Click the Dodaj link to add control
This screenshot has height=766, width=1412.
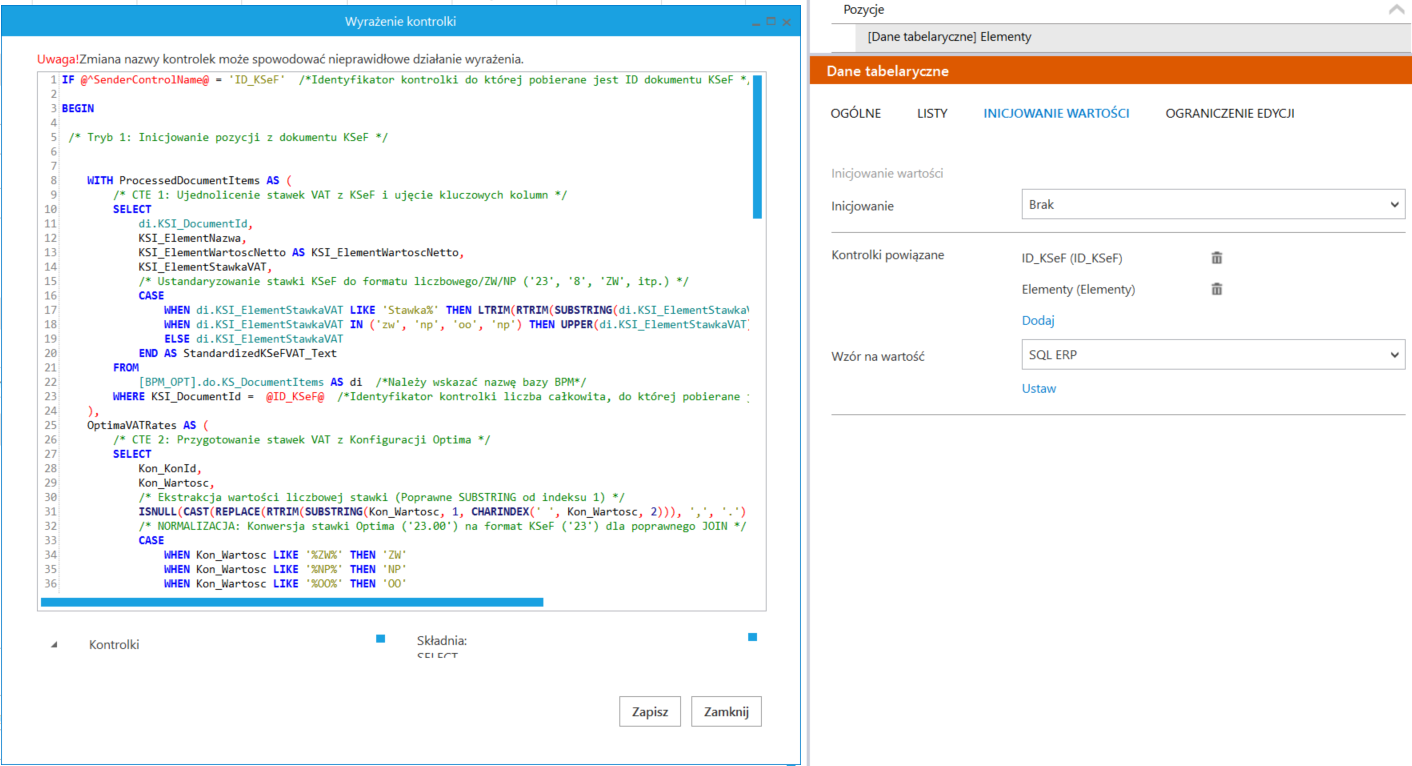pyautogui.click(x=1038, y=321)
